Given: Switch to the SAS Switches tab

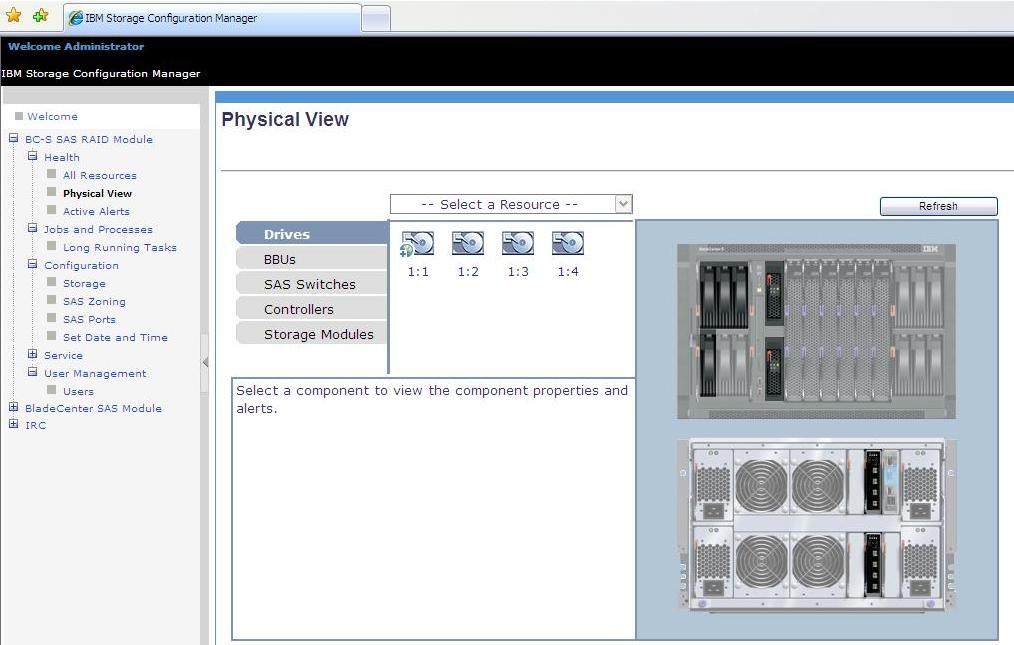Looking at the screenshot, I should click(312, 284).
